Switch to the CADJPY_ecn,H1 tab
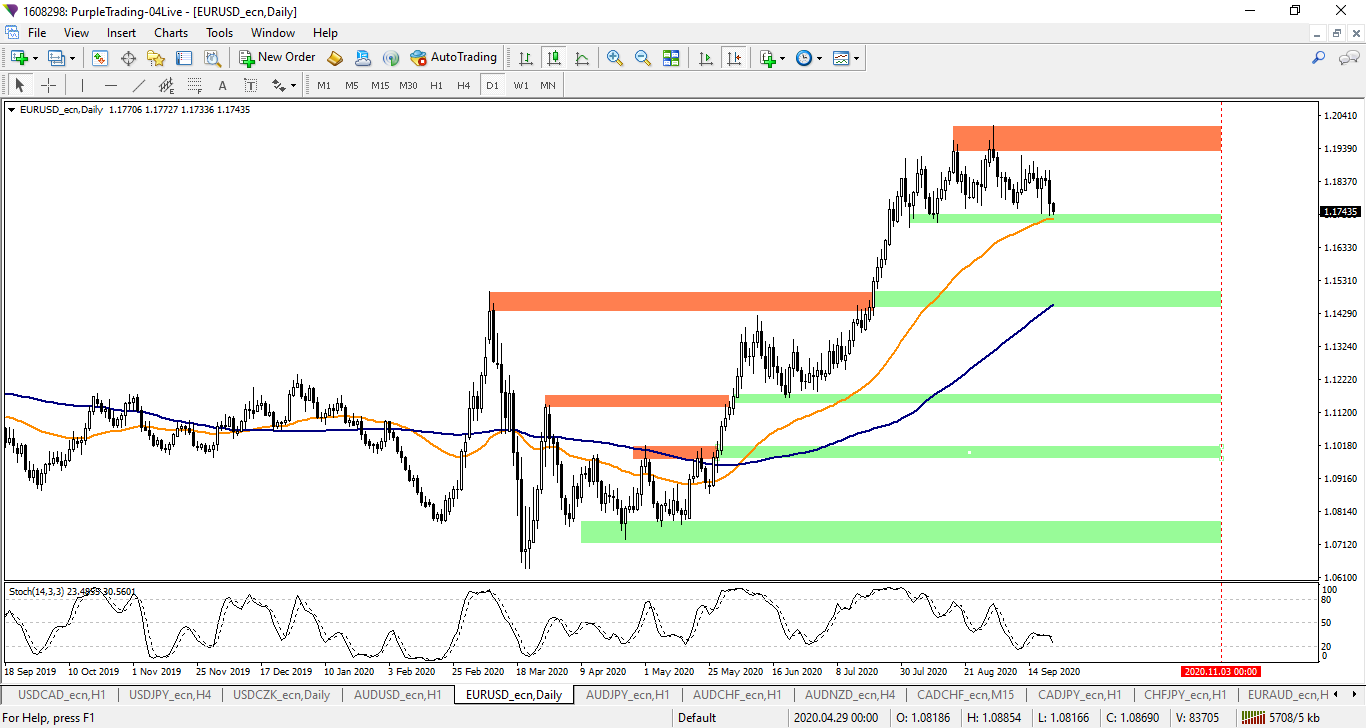The width and height of the screenshot is (1366, 728). pos(1082,694)
